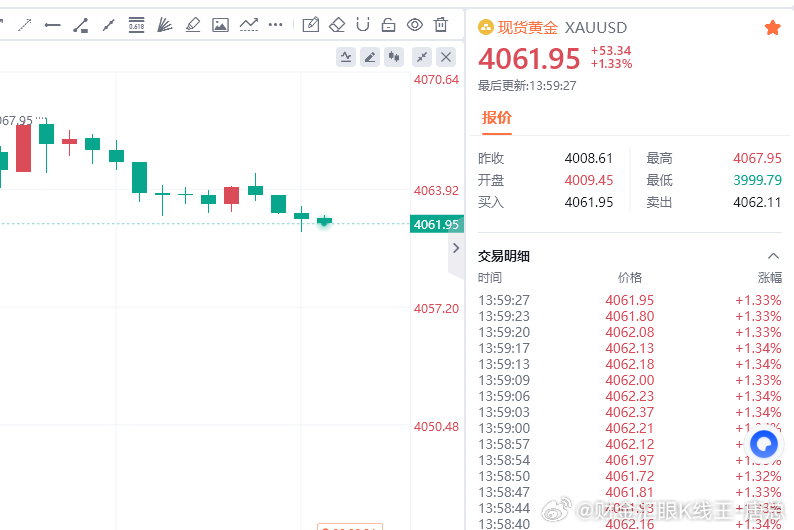The width and height of the screenshot is (794, 530).
Task: Shrink chart from fullscreen view
Action: point(422,57)
